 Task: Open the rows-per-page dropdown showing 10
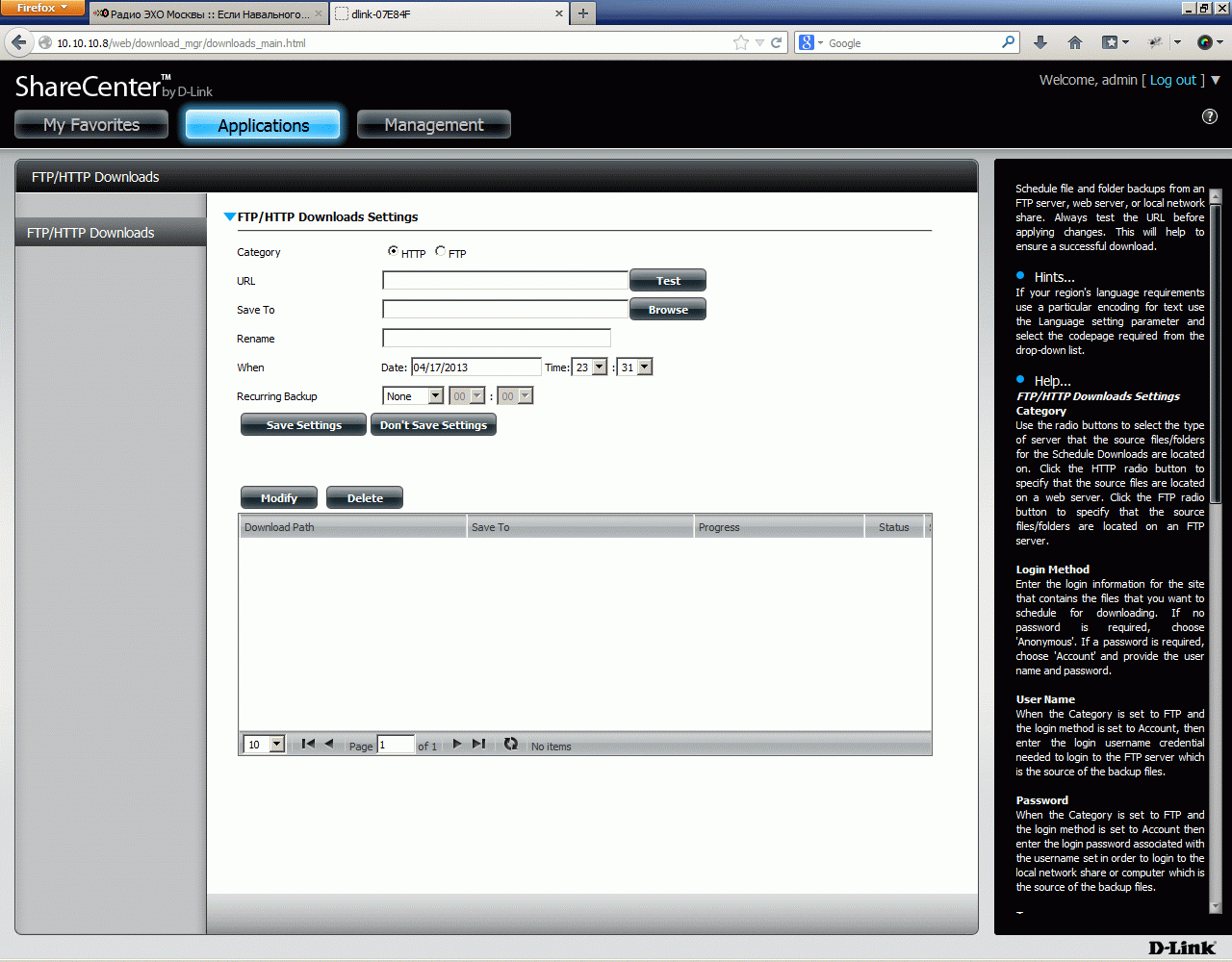tap(265, 744)
